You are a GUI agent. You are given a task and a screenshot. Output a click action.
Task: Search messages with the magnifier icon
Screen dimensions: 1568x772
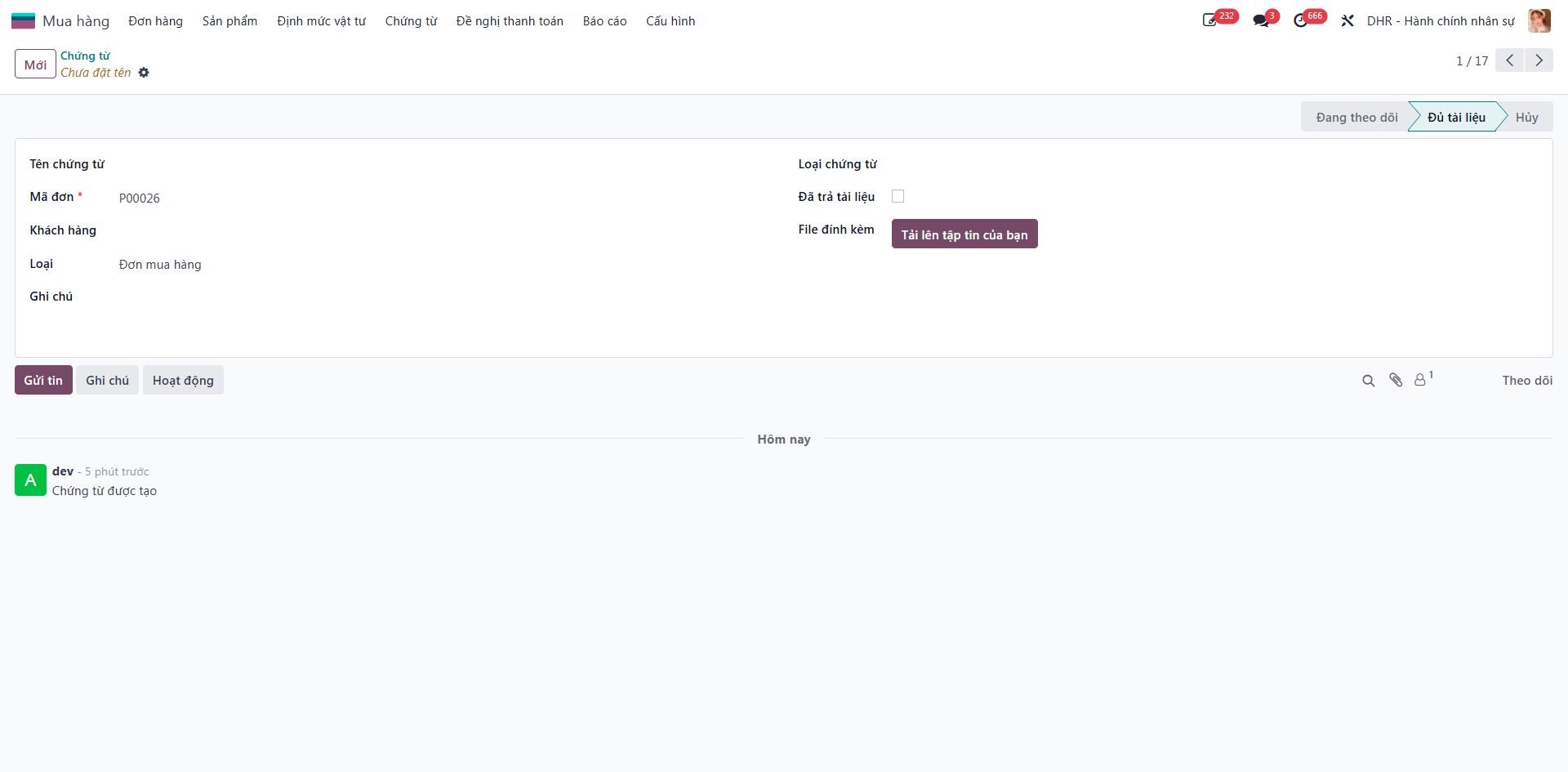(x=1369, y=381)
